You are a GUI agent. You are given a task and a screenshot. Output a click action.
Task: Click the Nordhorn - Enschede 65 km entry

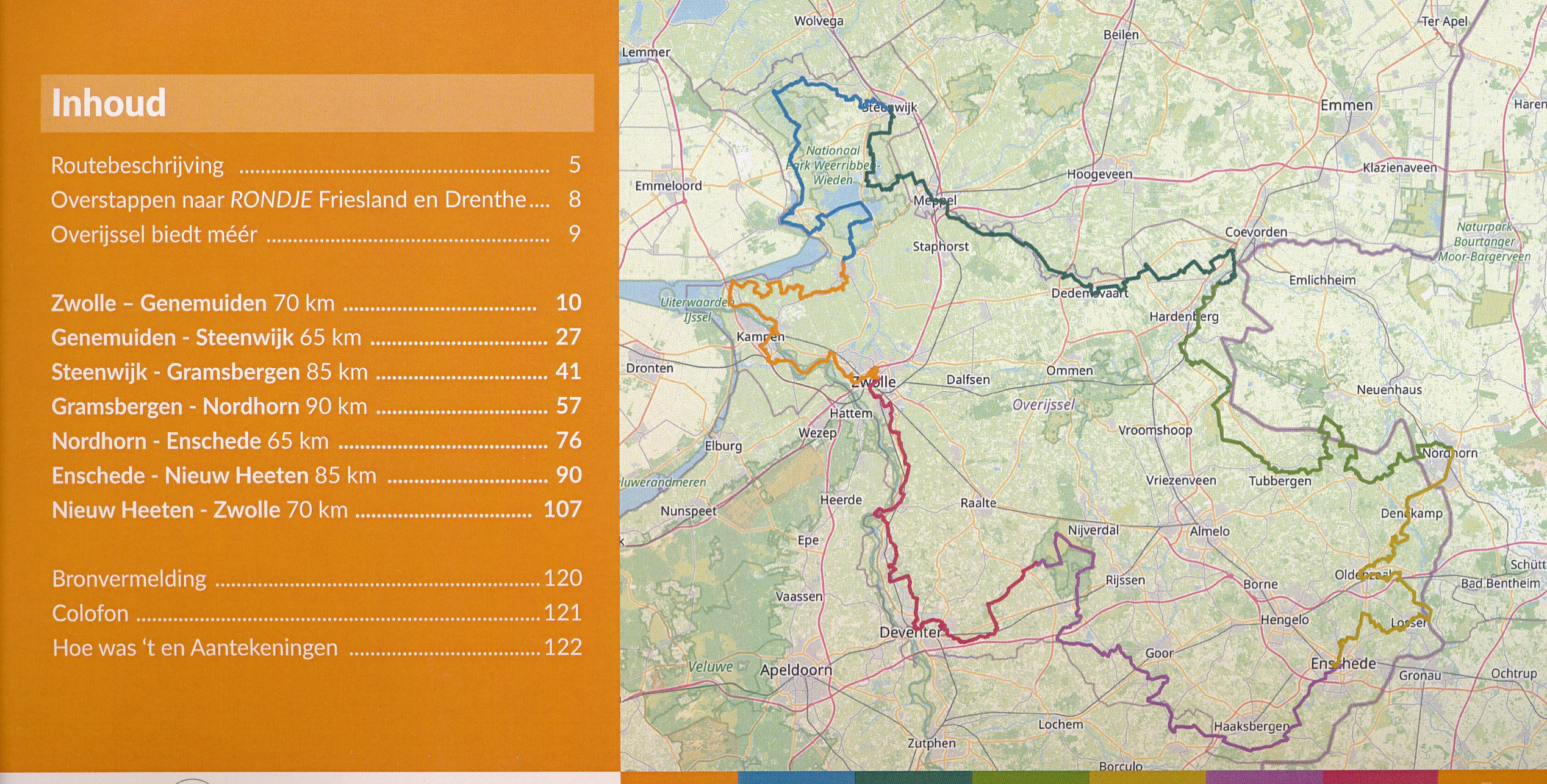(x=190, y=441)
